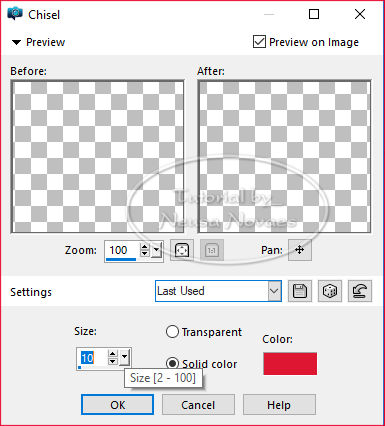
Task: Toggle the Preview on Image checkbox
Action: [x=259, y=42]
